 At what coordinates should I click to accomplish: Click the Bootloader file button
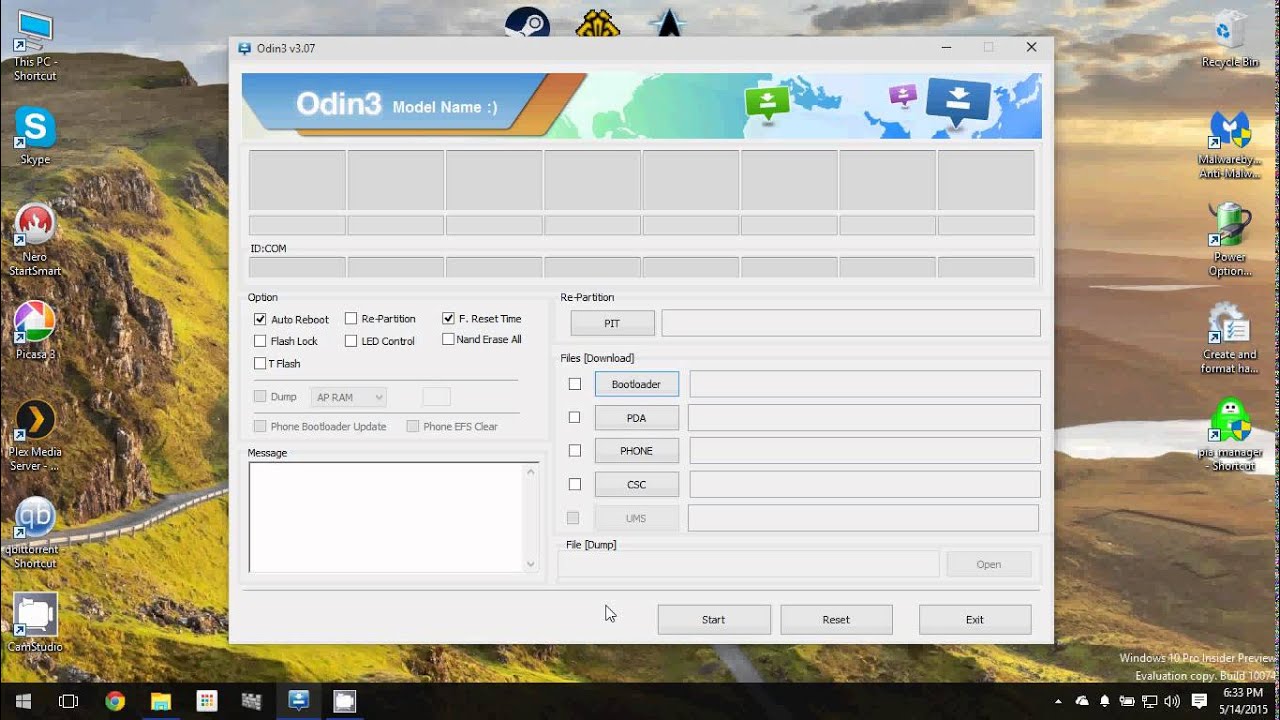pos(636,384)
